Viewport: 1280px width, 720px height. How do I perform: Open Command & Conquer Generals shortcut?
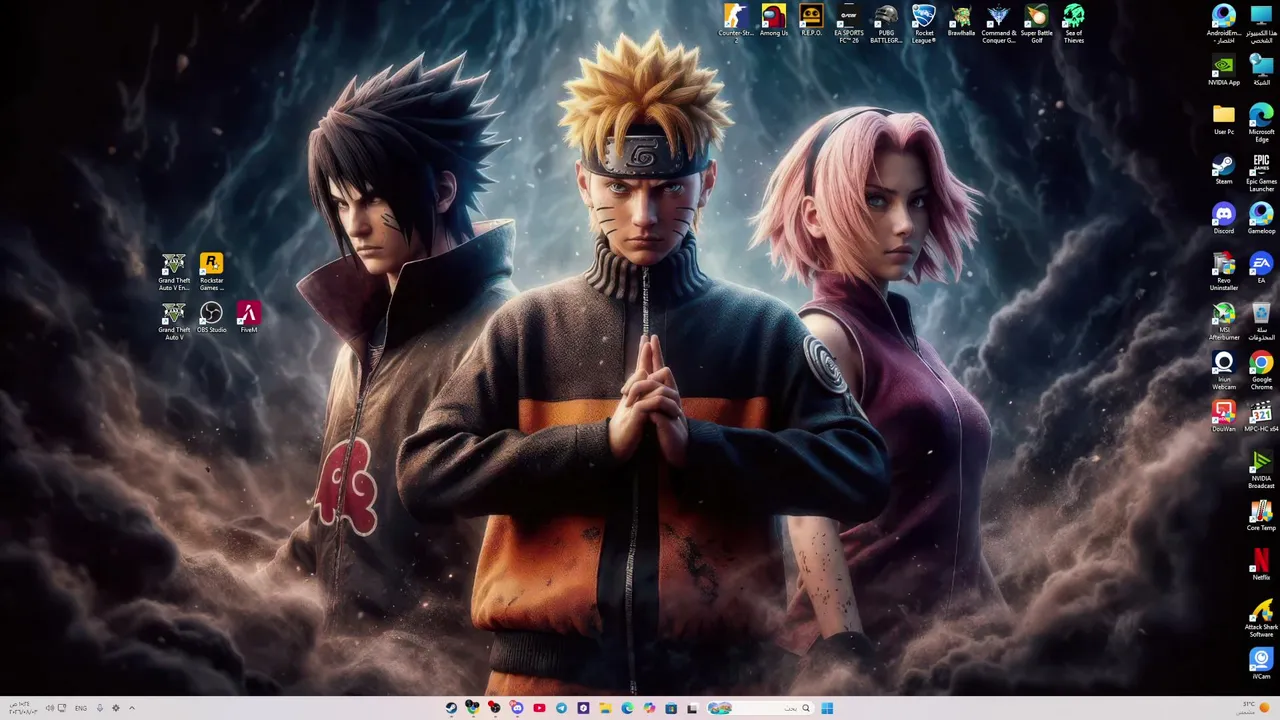pos(998,23)
